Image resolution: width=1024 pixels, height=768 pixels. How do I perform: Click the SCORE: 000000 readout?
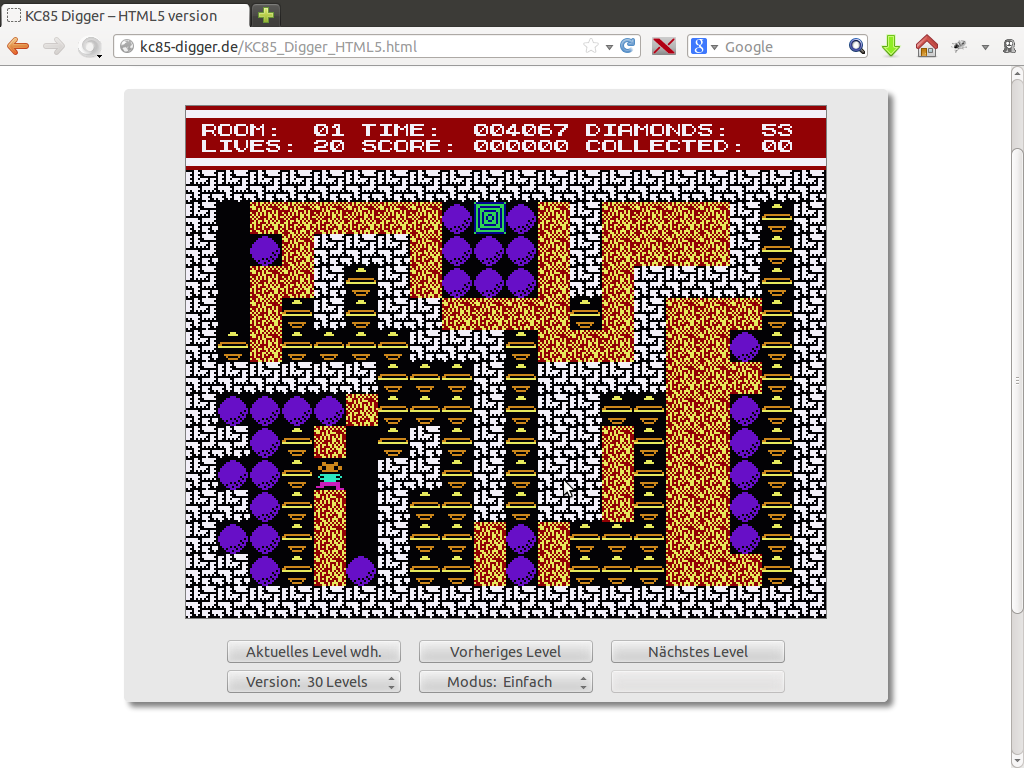(465, 146)
